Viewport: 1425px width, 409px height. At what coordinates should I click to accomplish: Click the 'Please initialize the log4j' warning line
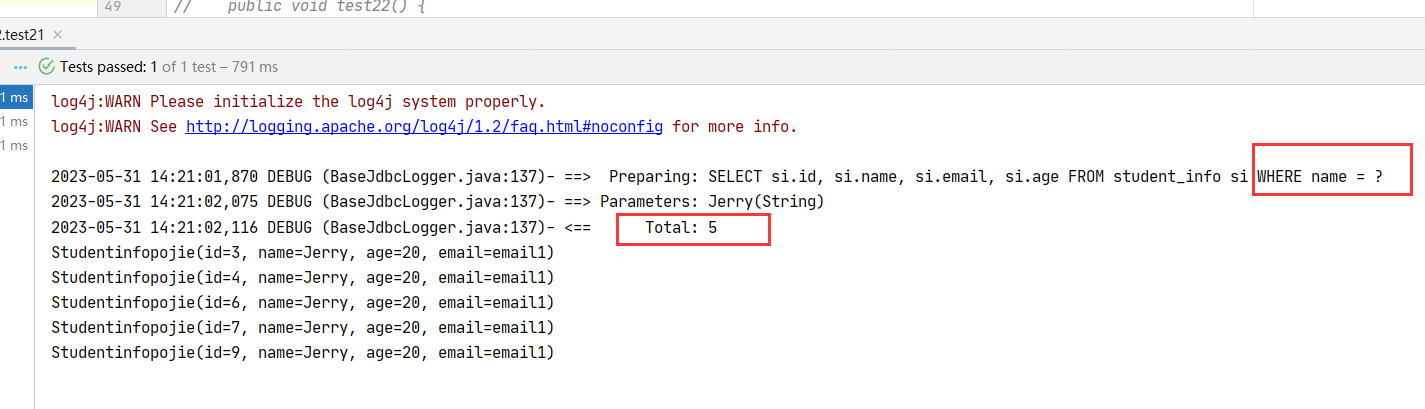click(298, 101)
